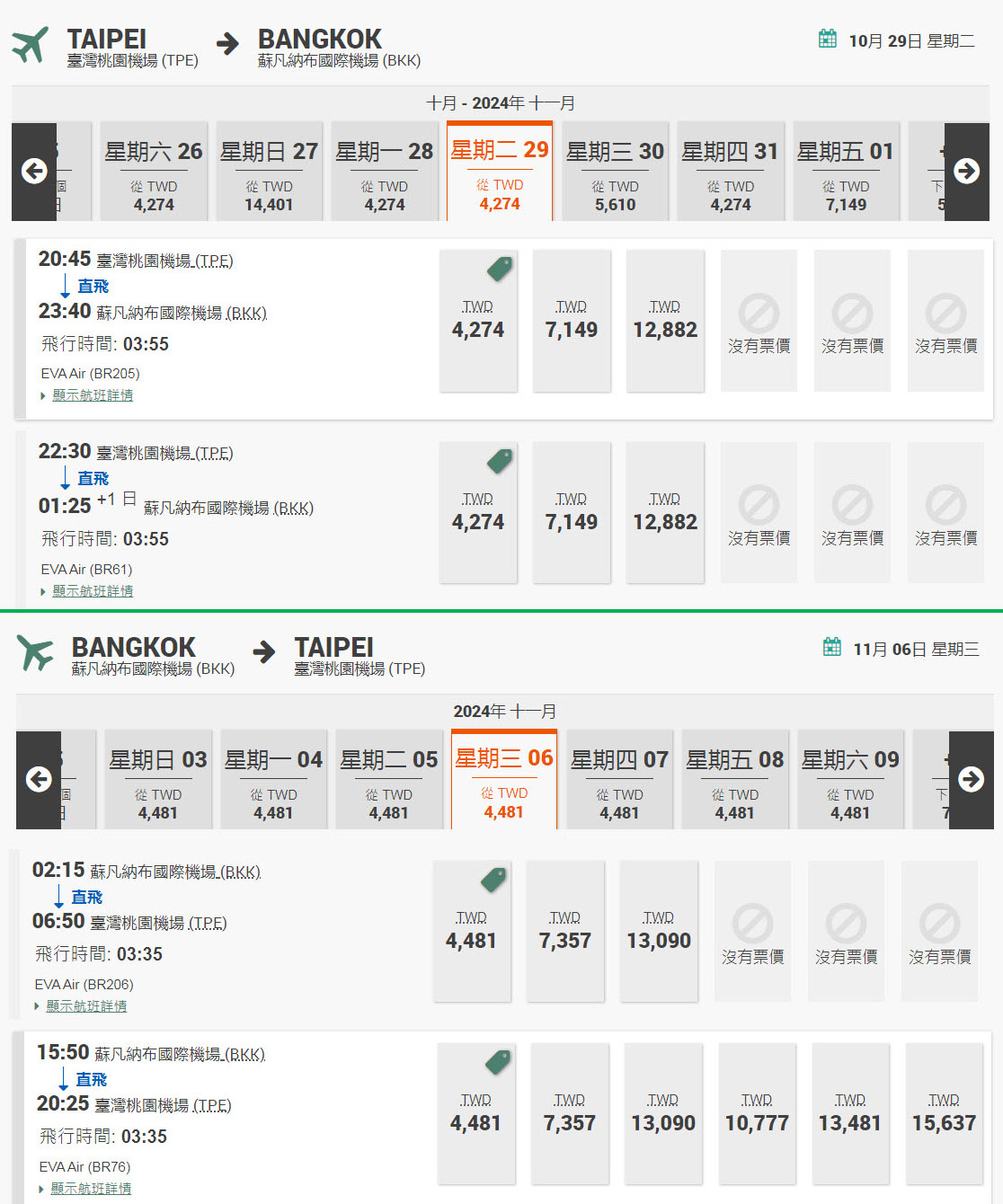Viewport: 1003px width, 1204px height.
Task: Open calendar icon beside 10月 29日
Action: pyautogui.click(x=828, y=39)
